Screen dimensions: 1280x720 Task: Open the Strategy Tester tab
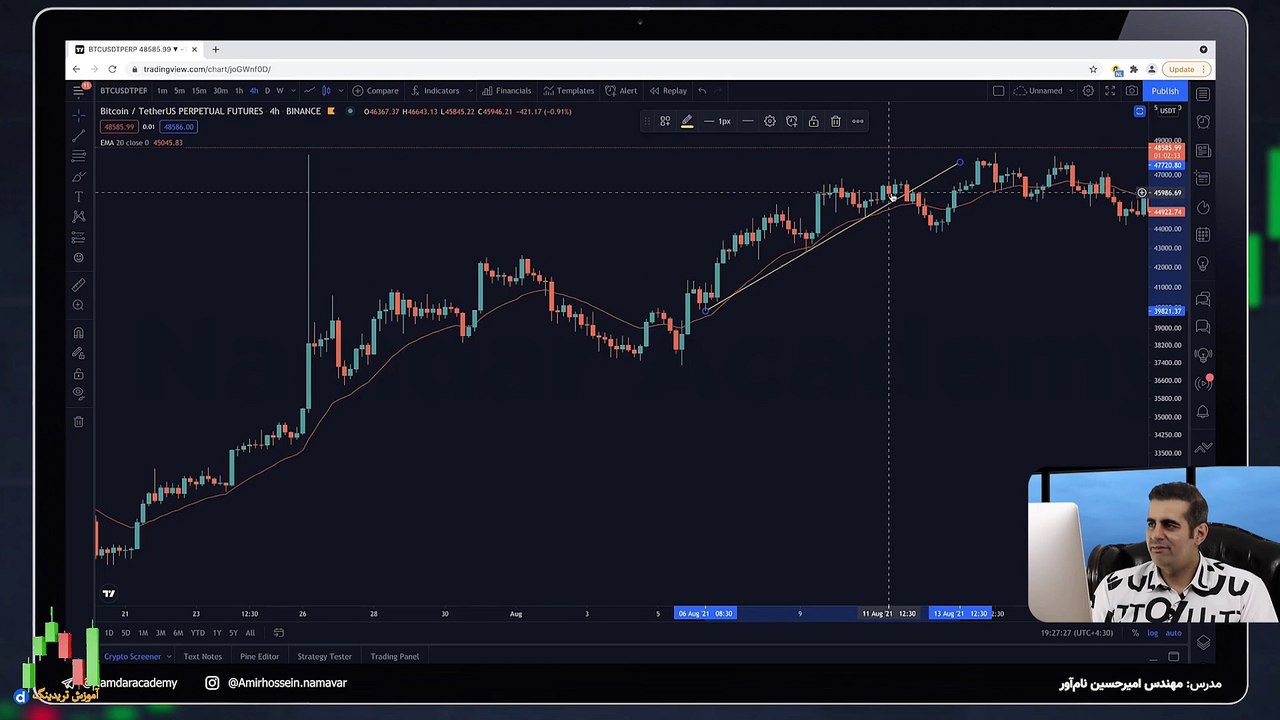pos(325,657)
